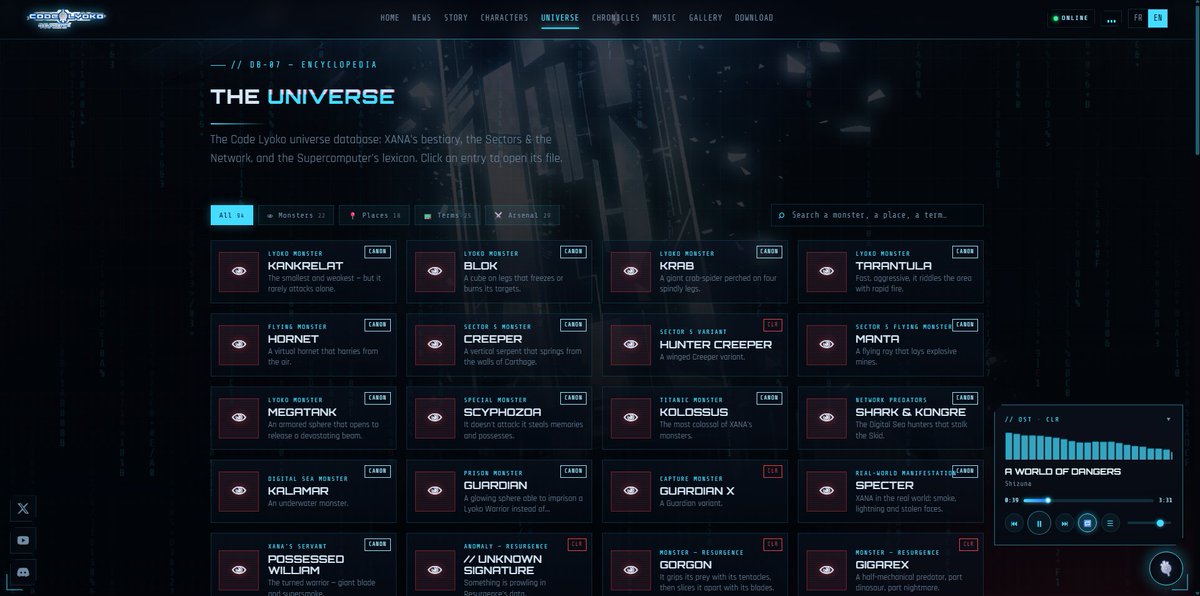Click the eye icon on Creeper card
Viewport: 1200px width, 596px height.
point(435,344)
